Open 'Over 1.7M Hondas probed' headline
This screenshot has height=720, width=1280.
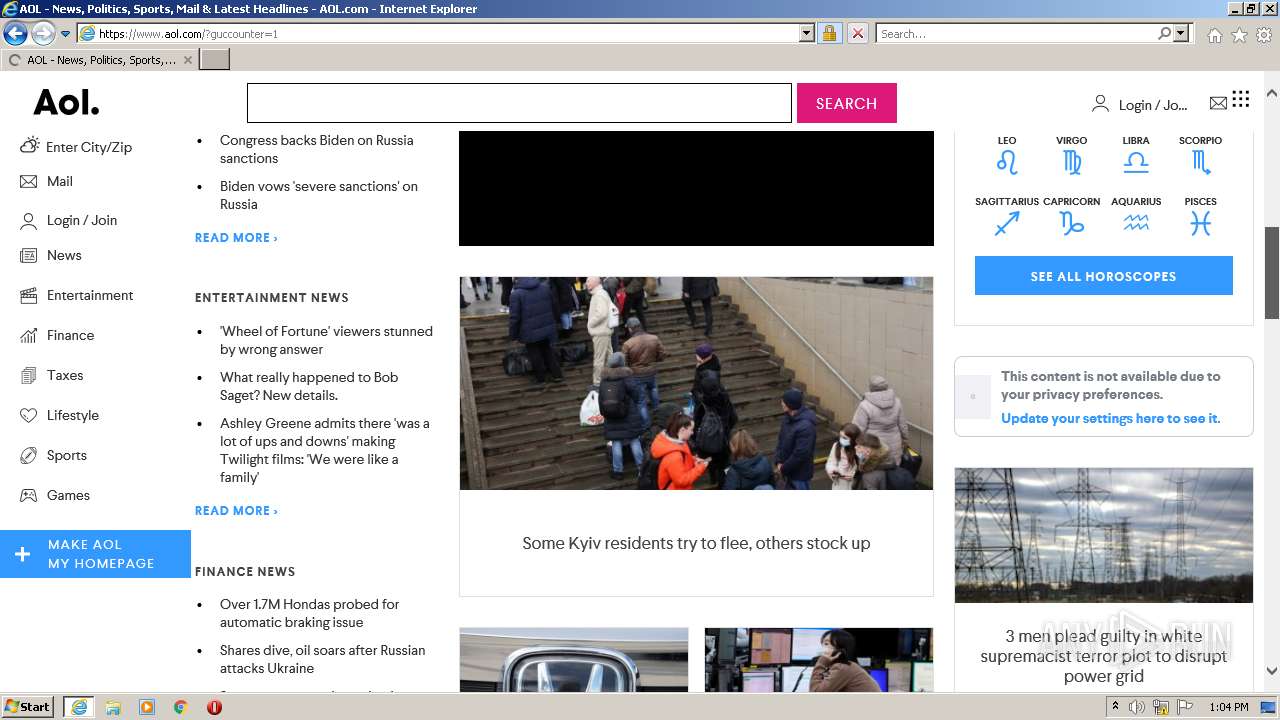[x=309, y=613]
